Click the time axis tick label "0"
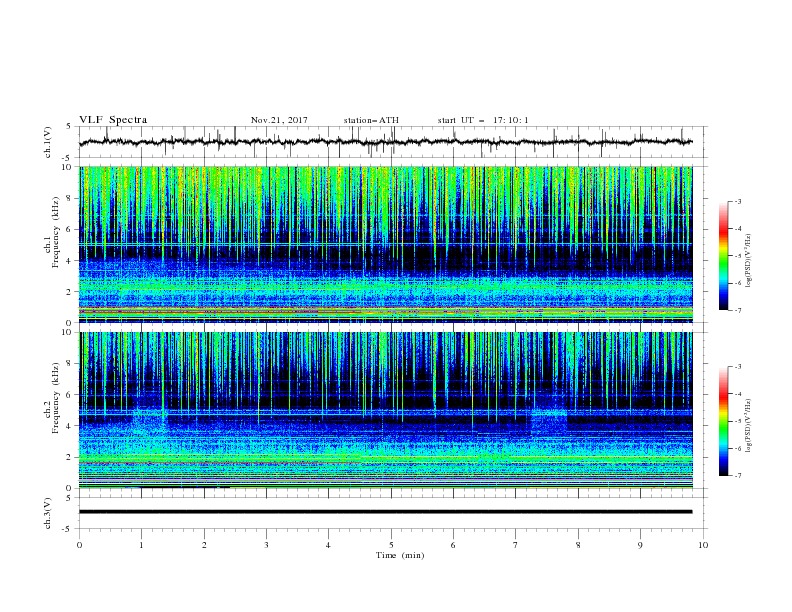 point(79,545)
